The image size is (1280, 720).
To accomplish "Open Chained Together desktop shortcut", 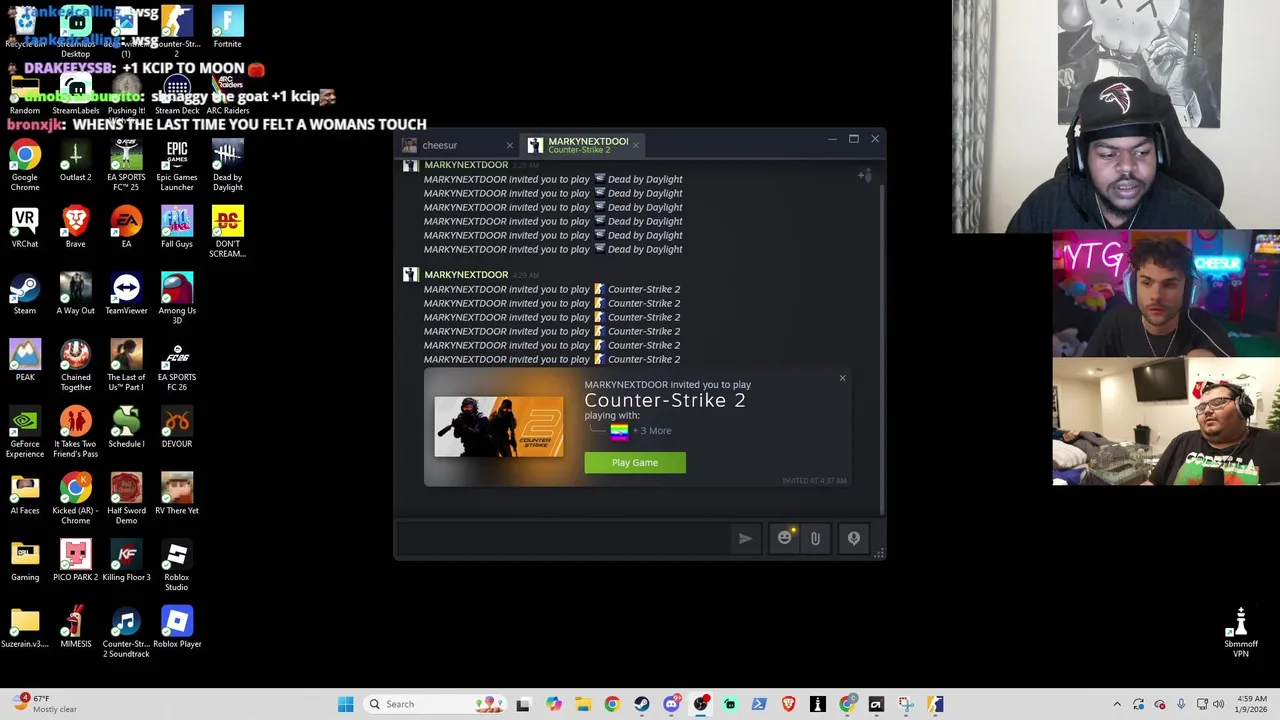I will pos(75,366).
